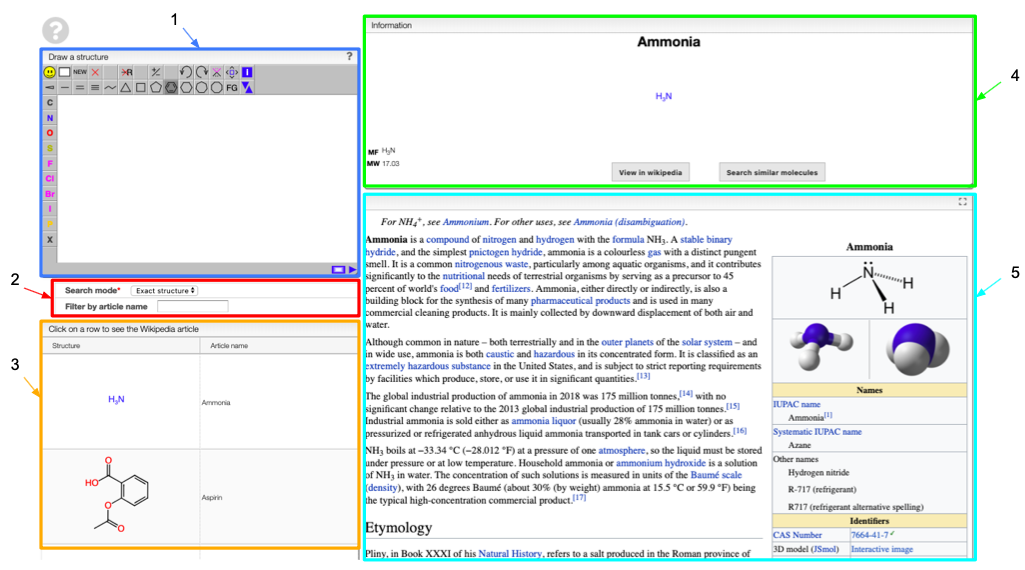
Task: Select the heptagon seven-membered ring tool
Action: click(x=201, y=88)
